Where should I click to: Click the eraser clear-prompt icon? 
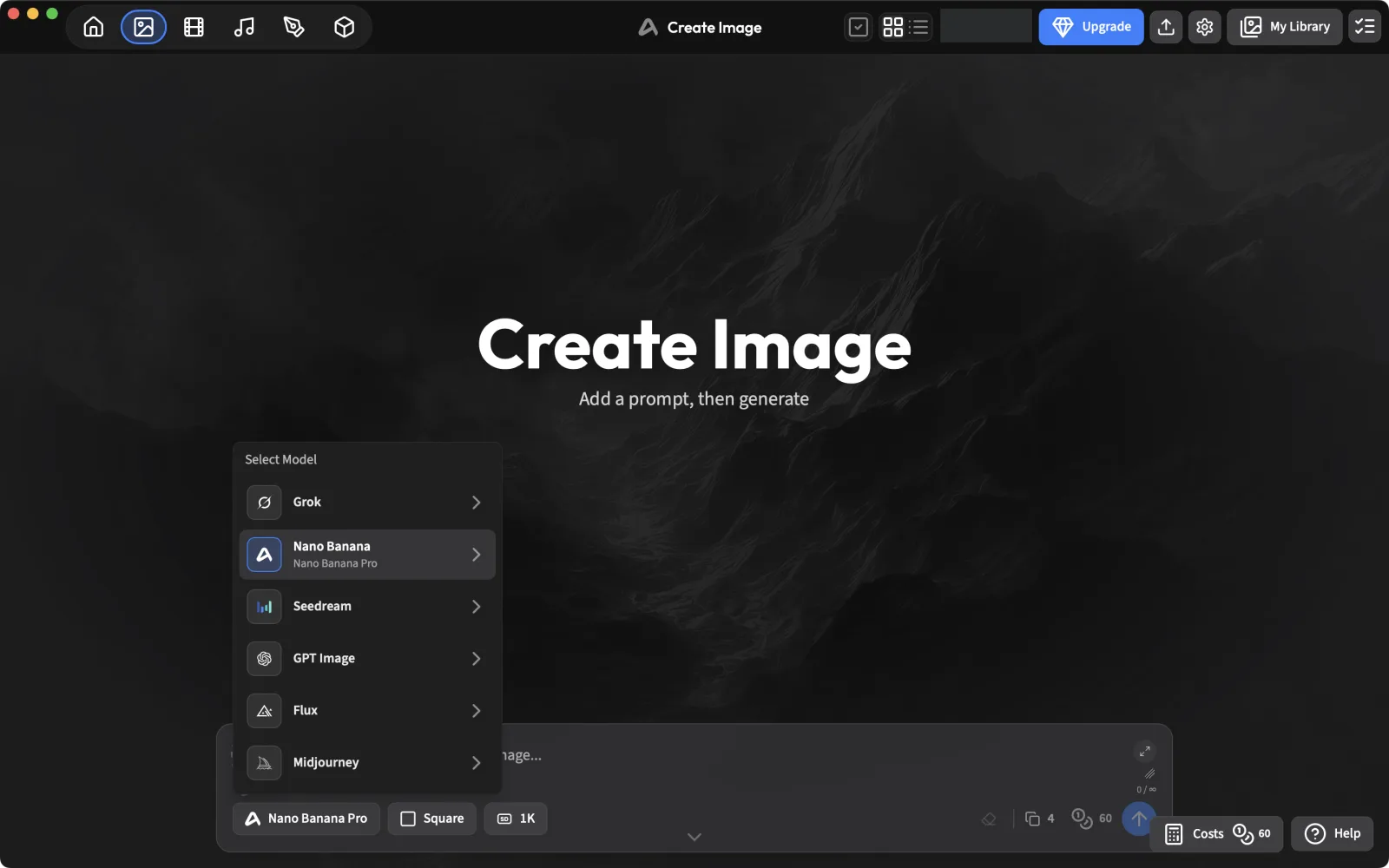click(989, 819)
